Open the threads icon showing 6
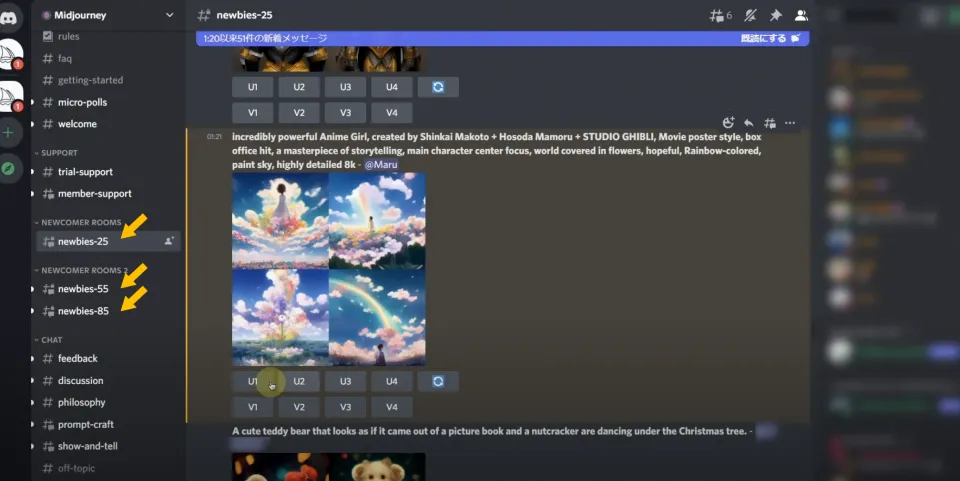 tap(721, 15)
